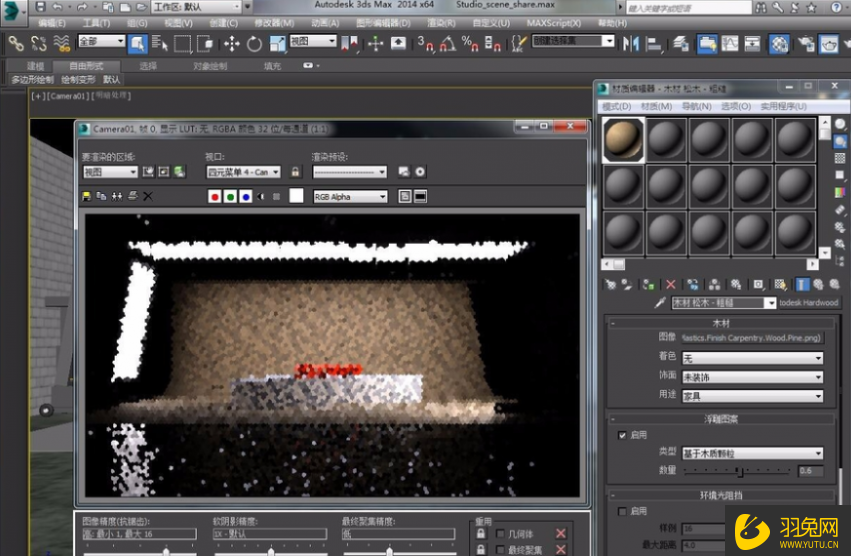851x556 pixels.
Task: Open Select by Name list tool
Action: click(x=160, y=43)
